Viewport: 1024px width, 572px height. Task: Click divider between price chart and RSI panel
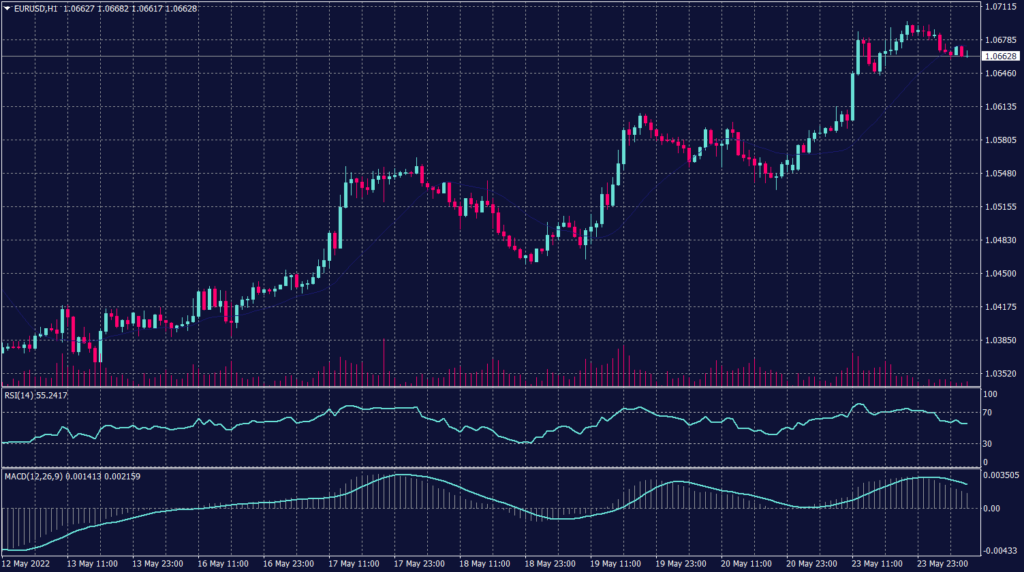[490, 387]
